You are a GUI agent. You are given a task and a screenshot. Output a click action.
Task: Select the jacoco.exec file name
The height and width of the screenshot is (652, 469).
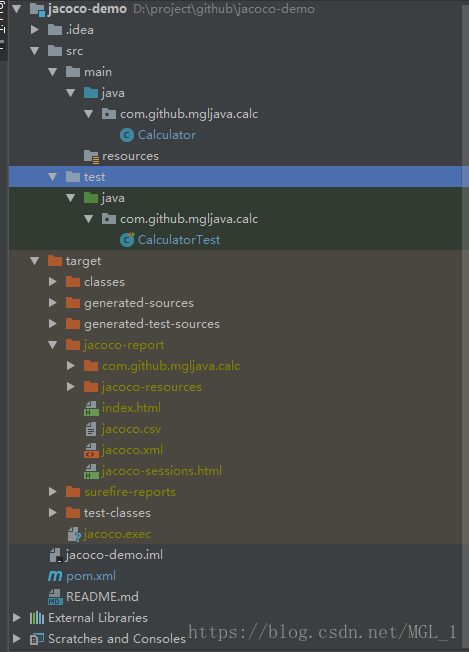pos(117,534)
